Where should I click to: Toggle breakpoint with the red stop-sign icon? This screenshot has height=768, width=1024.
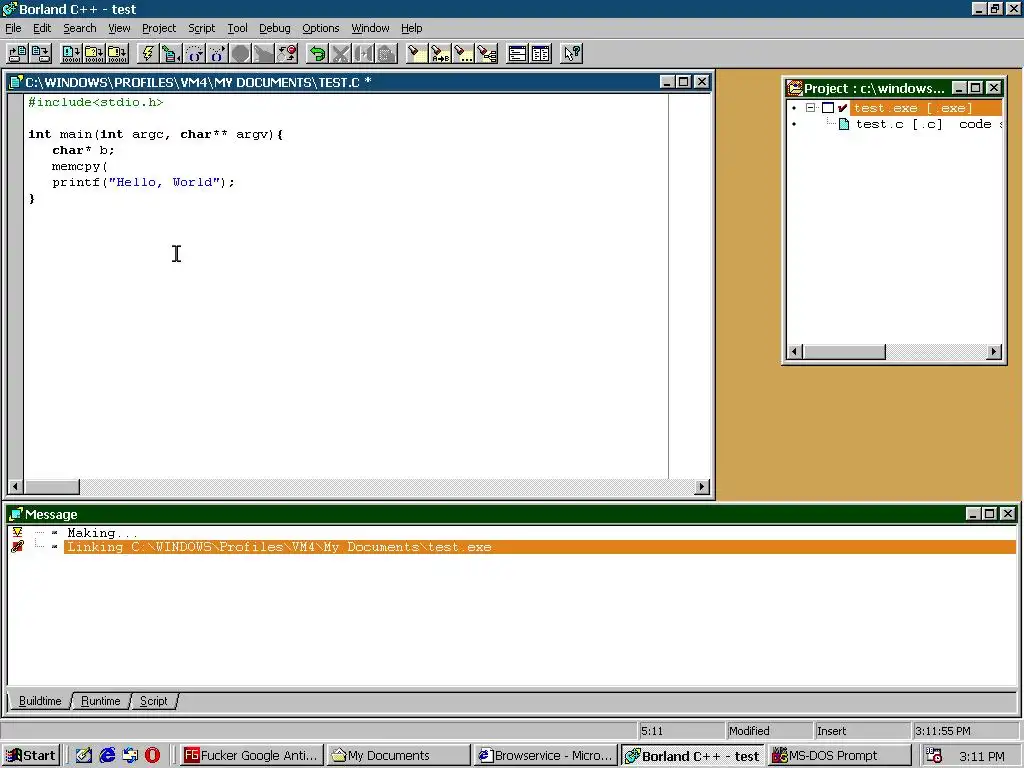click(x=287, y=54)
